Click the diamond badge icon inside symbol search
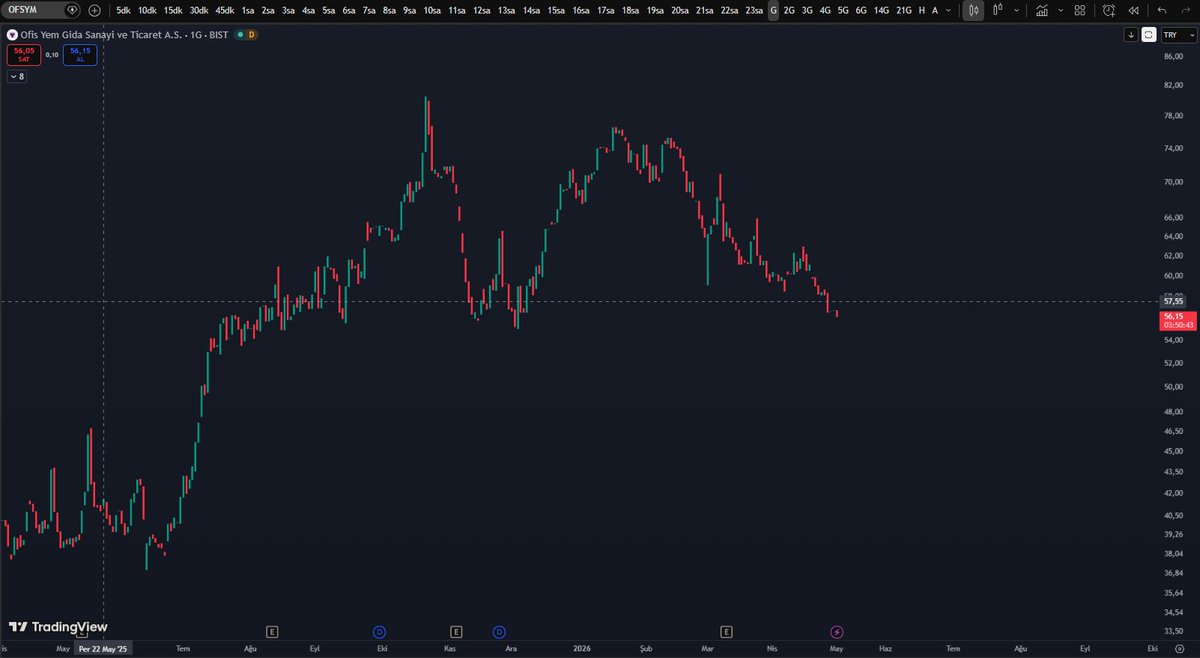 [x=71, y=10]
